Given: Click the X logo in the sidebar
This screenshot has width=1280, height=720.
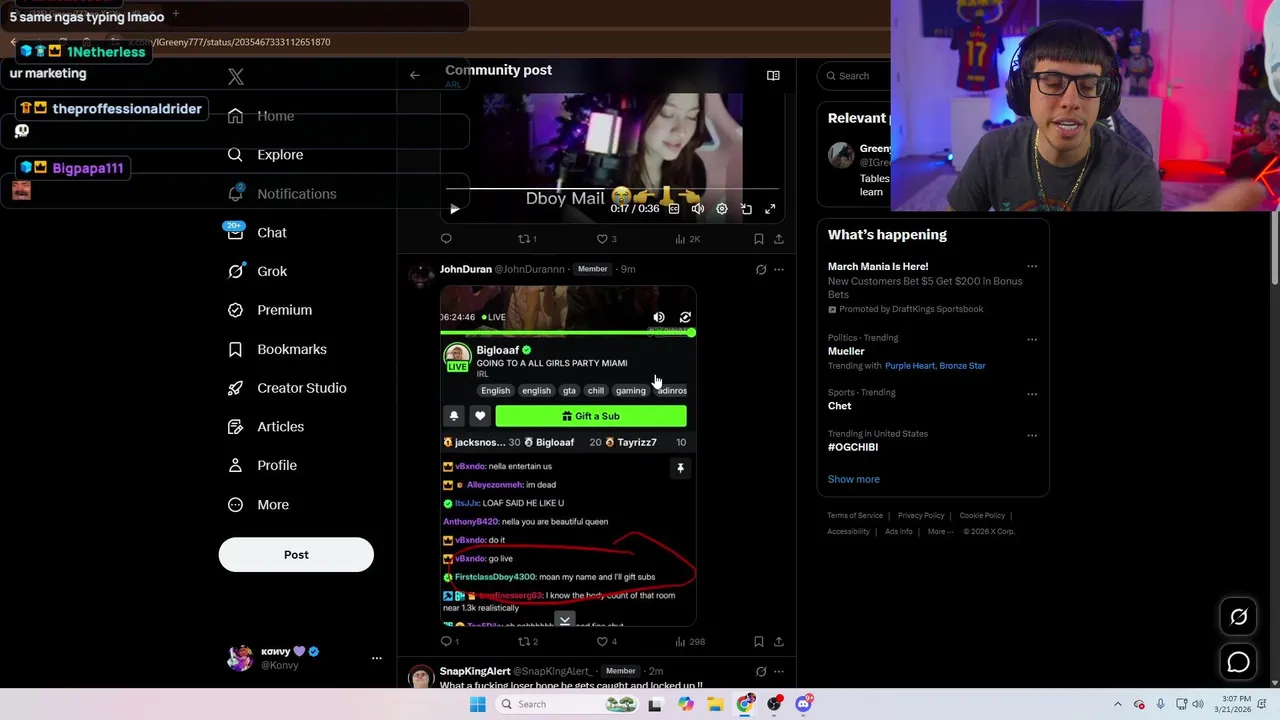Looking at the screenshot, I should pos(236,77).
